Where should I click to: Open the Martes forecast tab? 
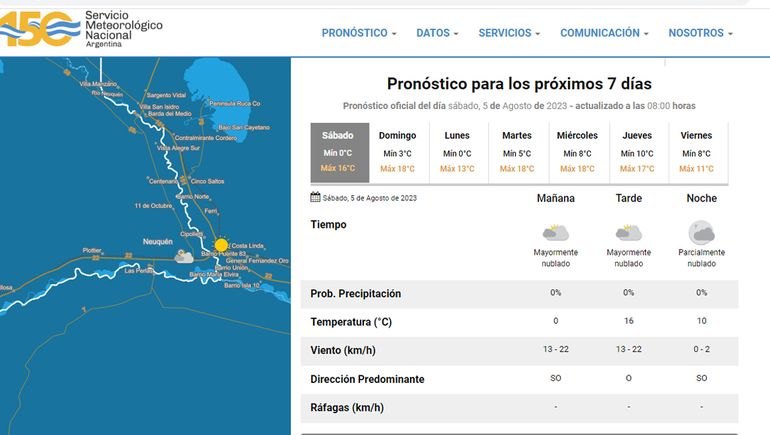click(517, 153)
